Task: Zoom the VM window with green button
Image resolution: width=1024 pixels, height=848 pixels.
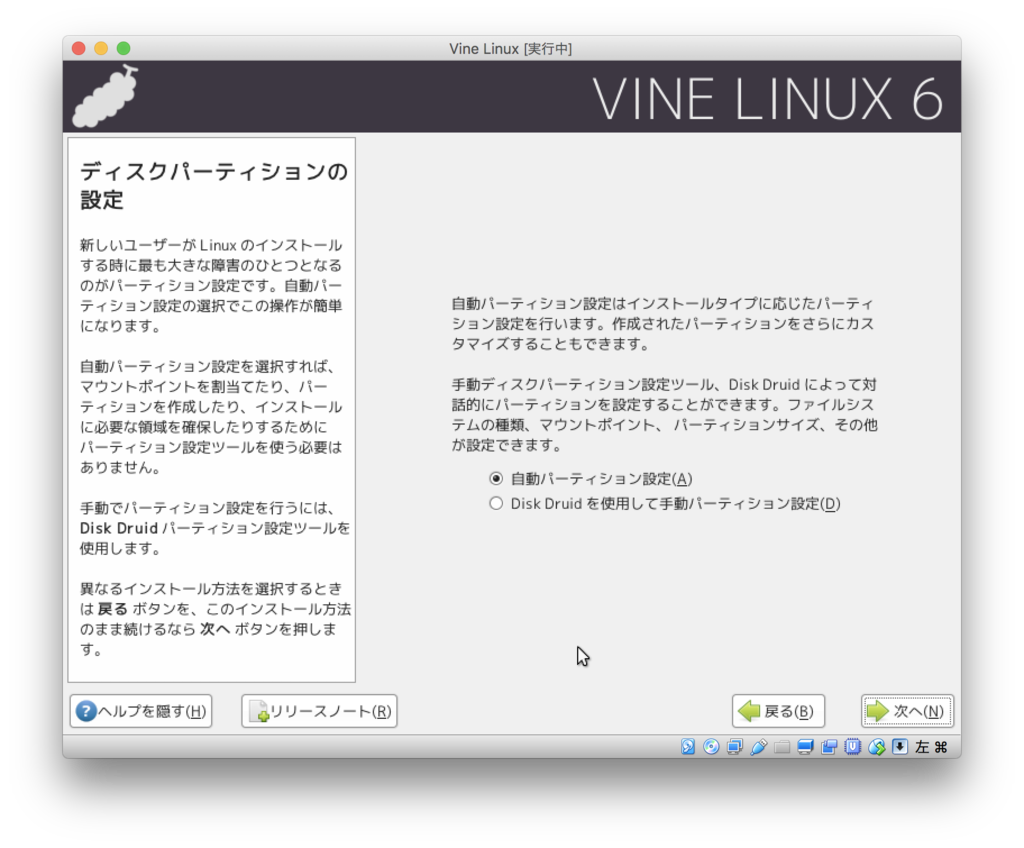Action: 123,48
